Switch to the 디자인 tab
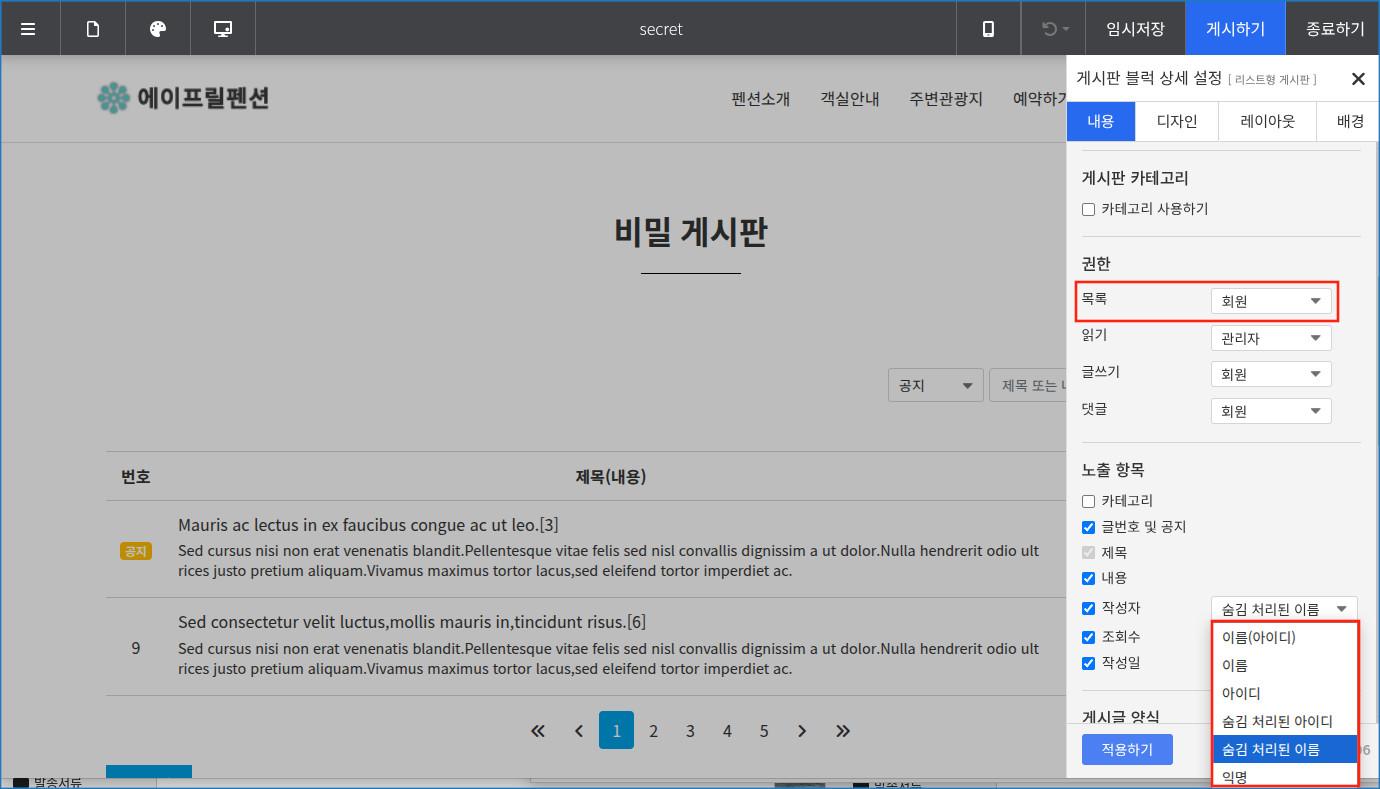The image size is (1380, 789). [x=1177, y=121]
